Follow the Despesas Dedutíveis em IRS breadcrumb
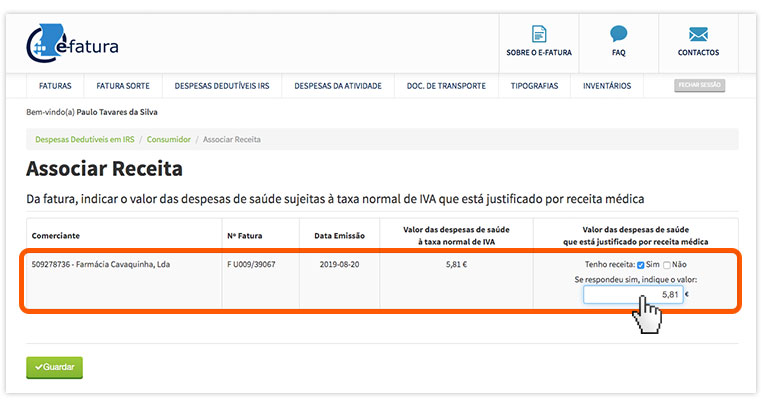This screenshot has width=762, height=408. coord(85,139)
